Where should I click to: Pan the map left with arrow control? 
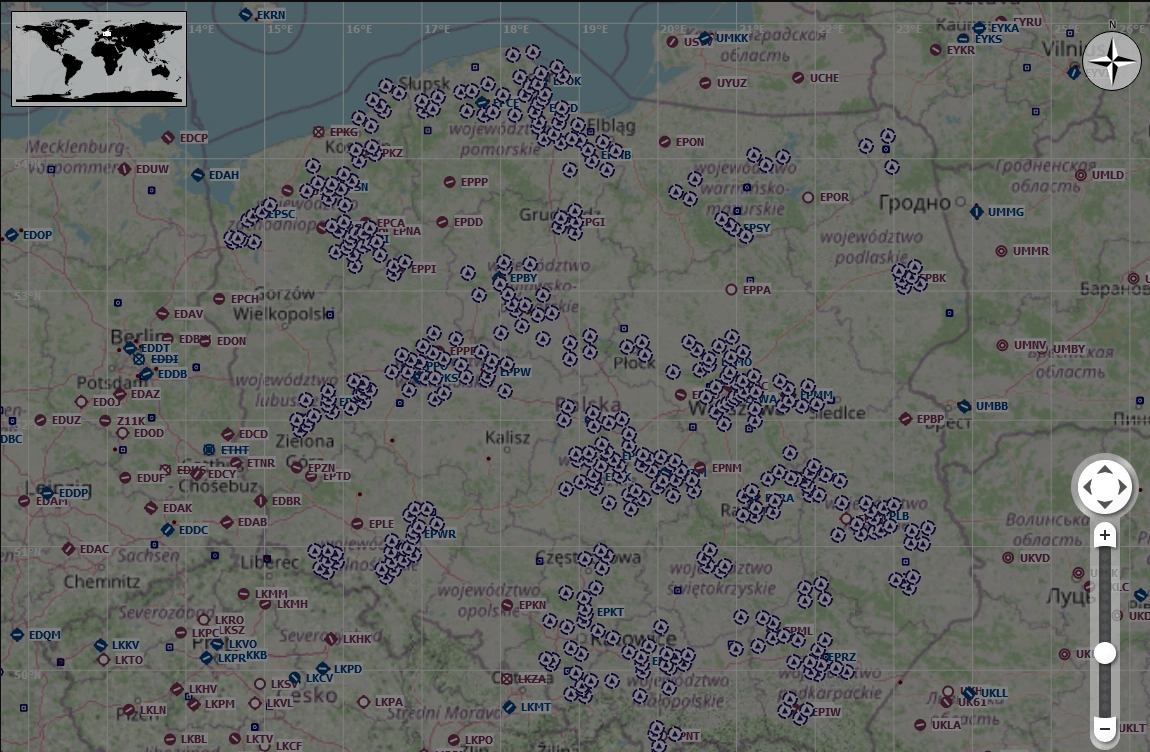(x=1087, y=488)
